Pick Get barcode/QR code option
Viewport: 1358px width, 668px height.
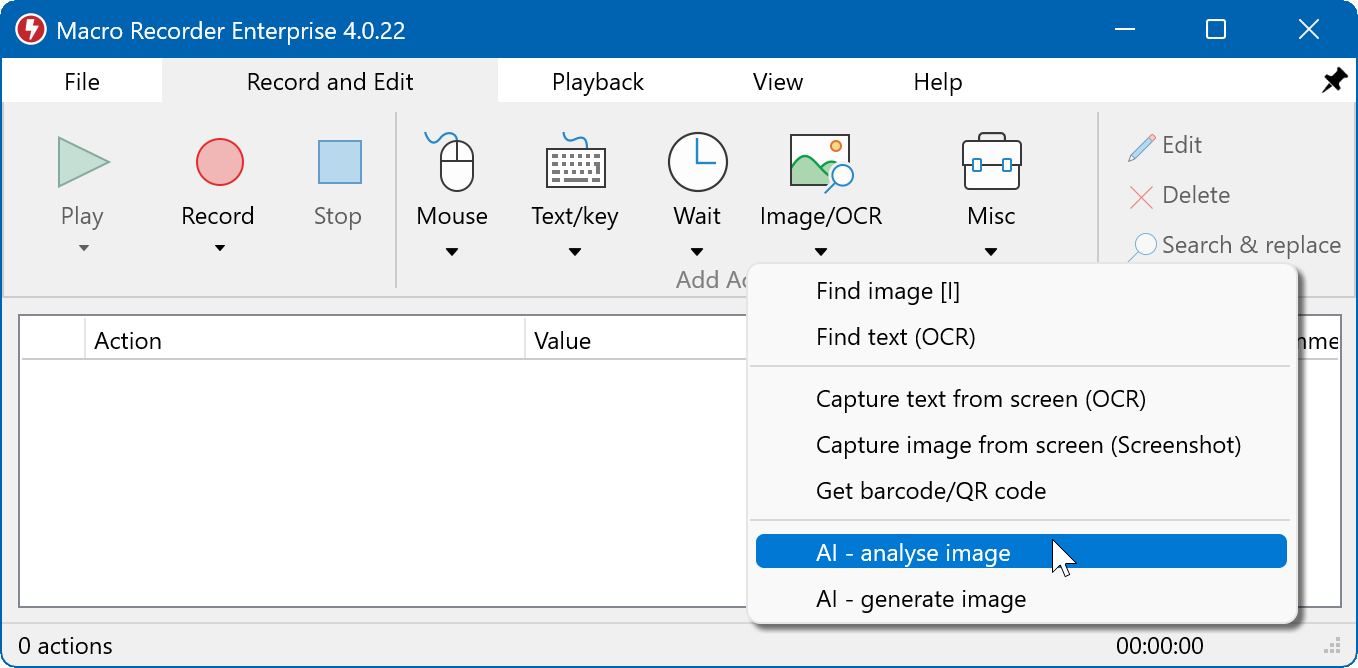click(930, 491)
